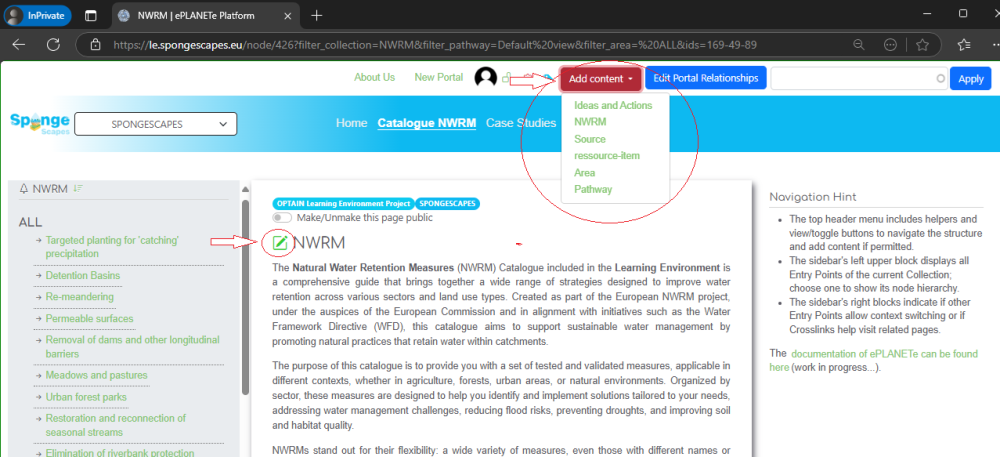Select Ideas and Actions from Add content menu
This screenshot has width=1000, height=457.
(613, 105)
